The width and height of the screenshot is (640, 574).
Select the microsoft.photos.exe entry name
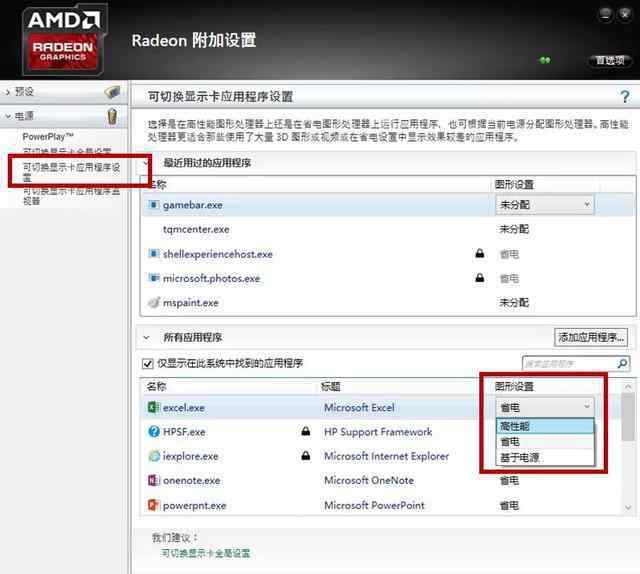tap(211, 278)
